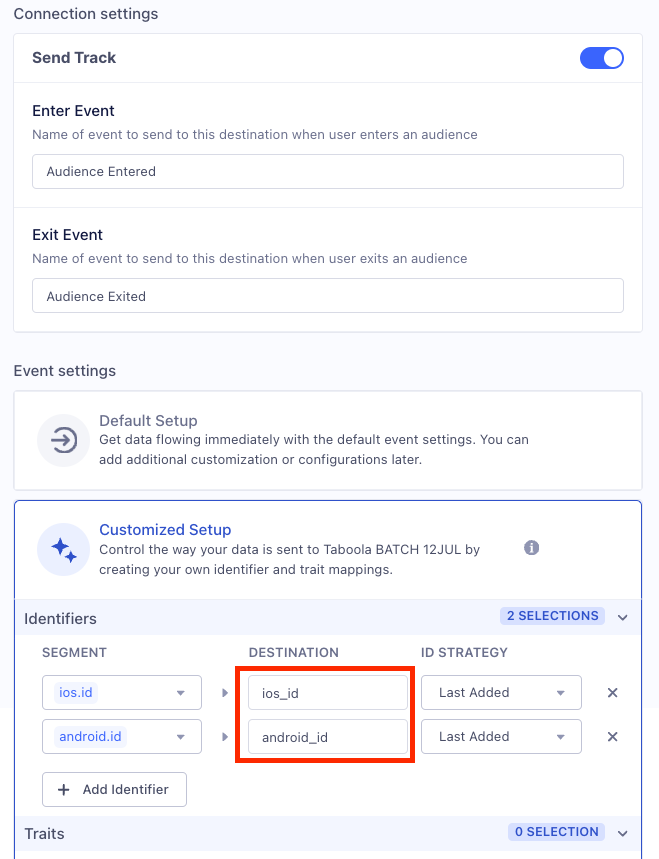The width and height of the screenshot is (659, 859).
Task: Open the Last Added strategy dropdown for ios.id
Action: point(501,692)
